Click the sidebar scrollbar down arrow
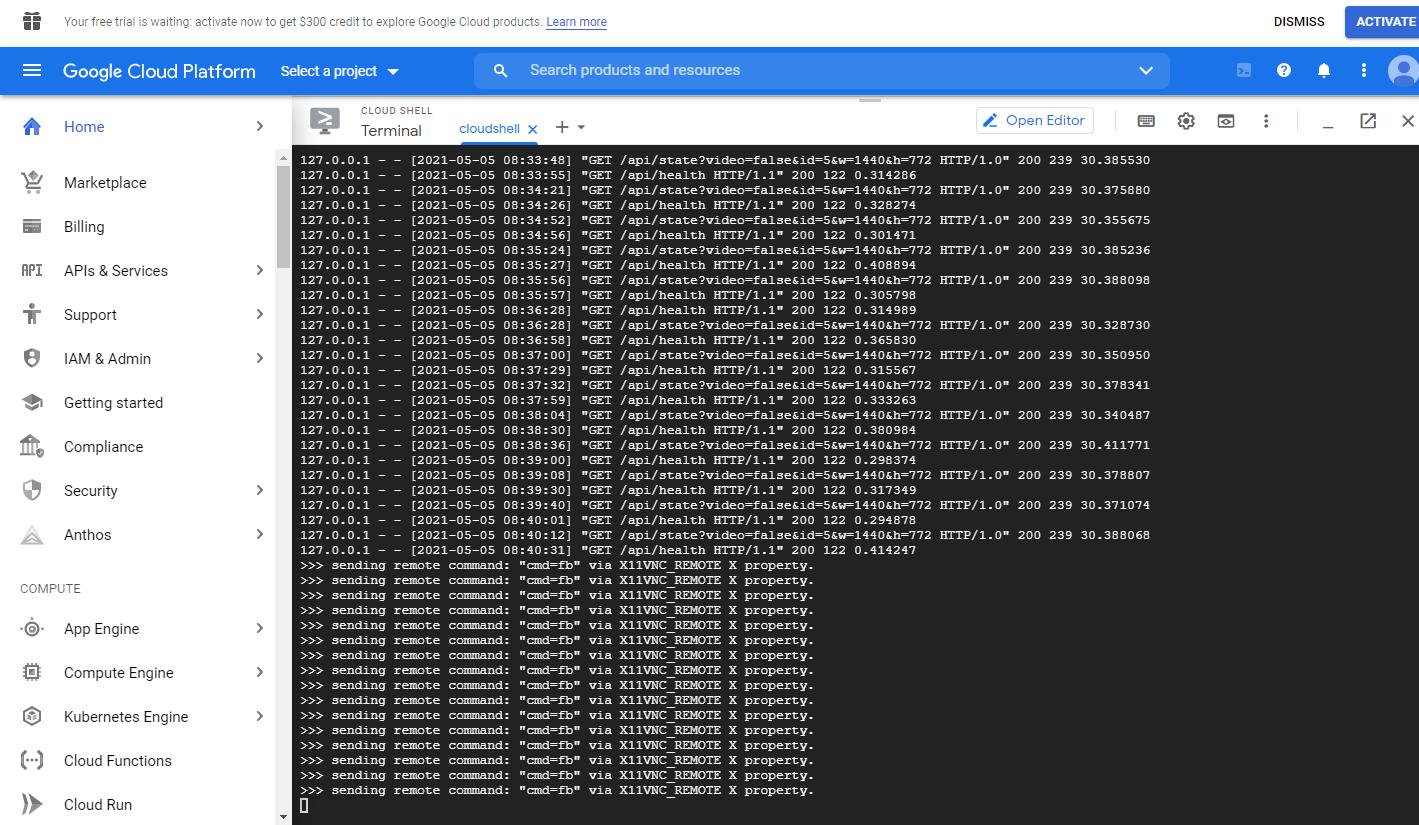 [283, 817]
